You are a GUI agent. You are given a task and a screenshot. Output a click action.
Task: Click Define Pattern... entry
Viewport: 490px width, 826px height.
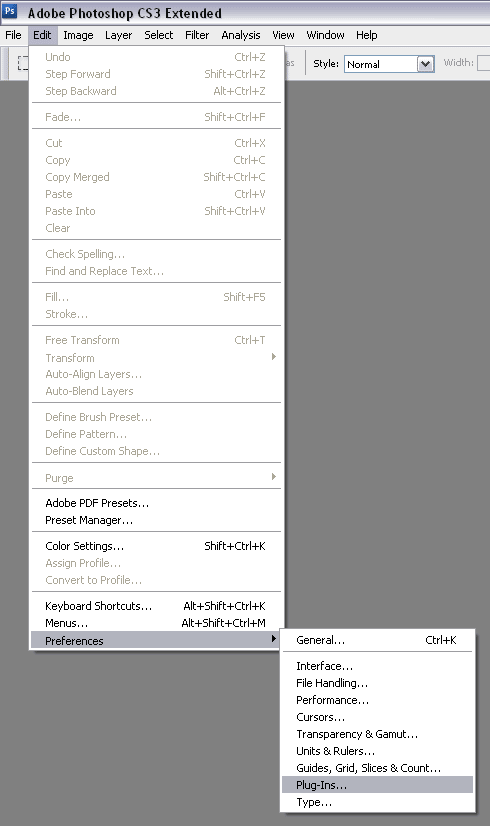pos(156,434)
